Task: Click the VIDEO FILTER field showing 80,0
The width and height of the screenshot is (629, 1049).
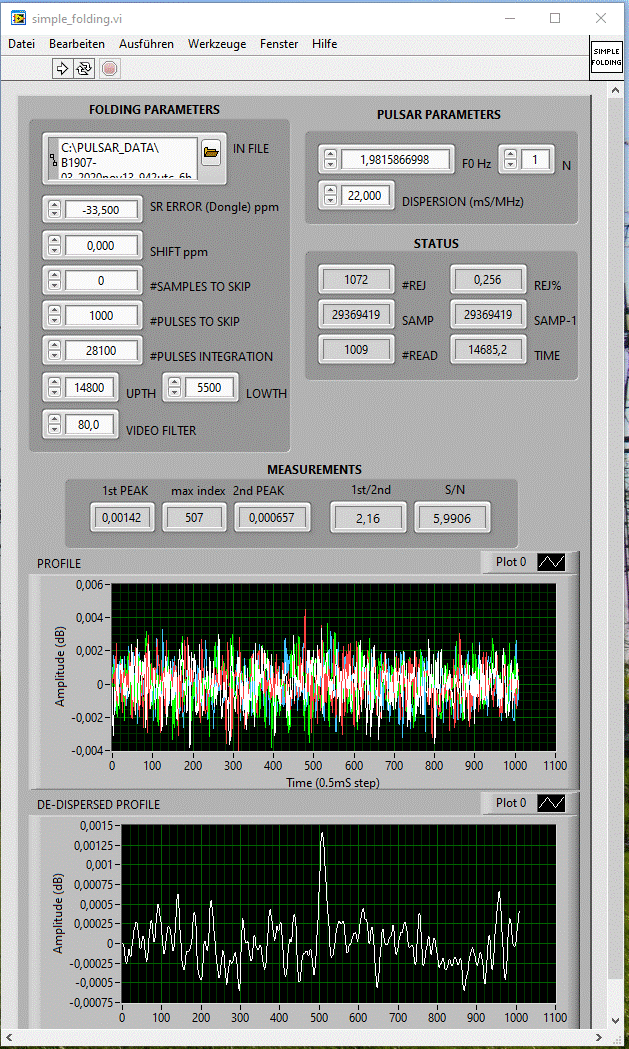Action: pyautogui.click(x=90, y=423)
